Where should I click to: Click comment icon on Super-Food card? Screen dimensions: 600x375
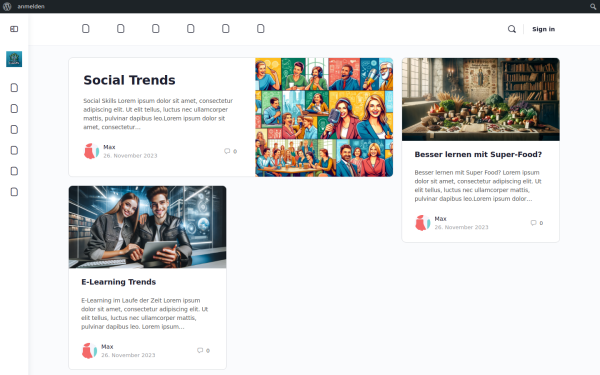[x=533, y=223]
